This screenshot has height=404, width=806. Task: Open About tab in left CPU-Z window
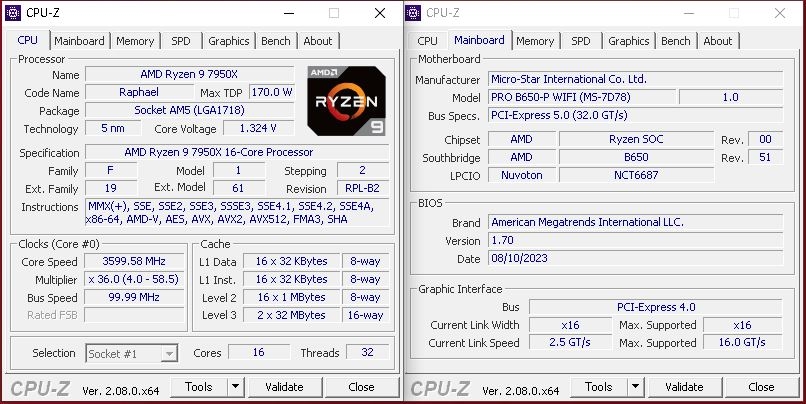318,41
